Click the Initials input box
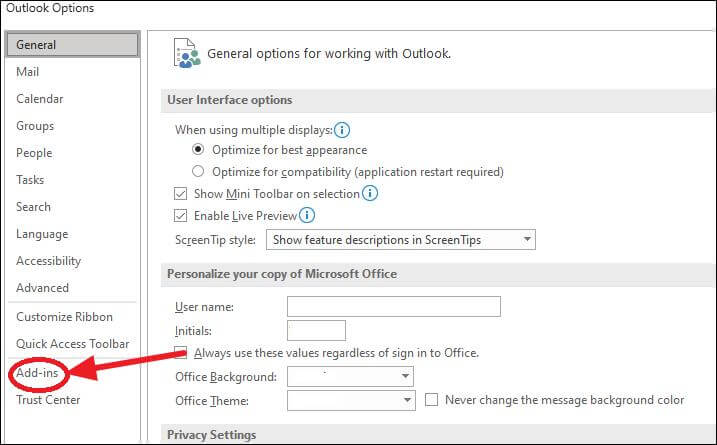 (316, 330)
